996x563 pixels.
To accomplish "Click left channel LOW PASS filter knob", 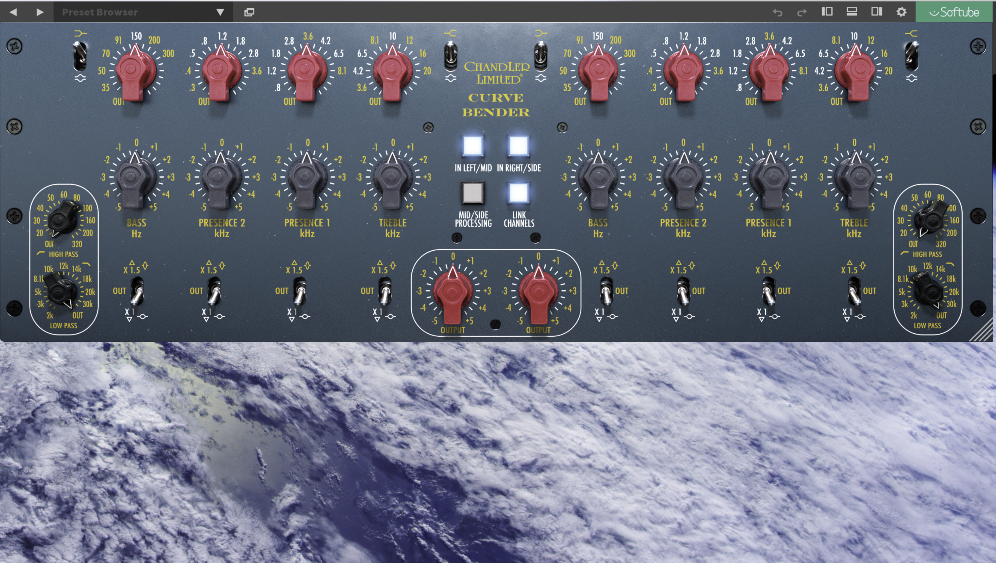I will coord(62,292).
